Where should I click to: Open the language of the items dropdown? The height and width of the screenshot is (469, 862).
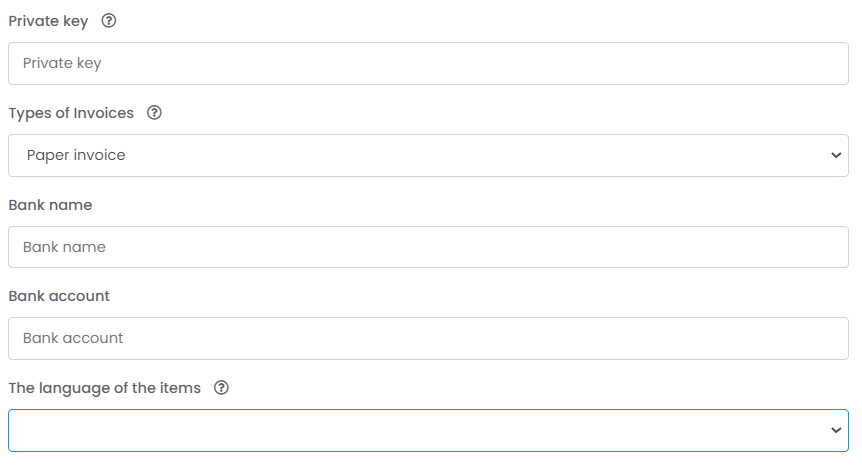(428, 431)
